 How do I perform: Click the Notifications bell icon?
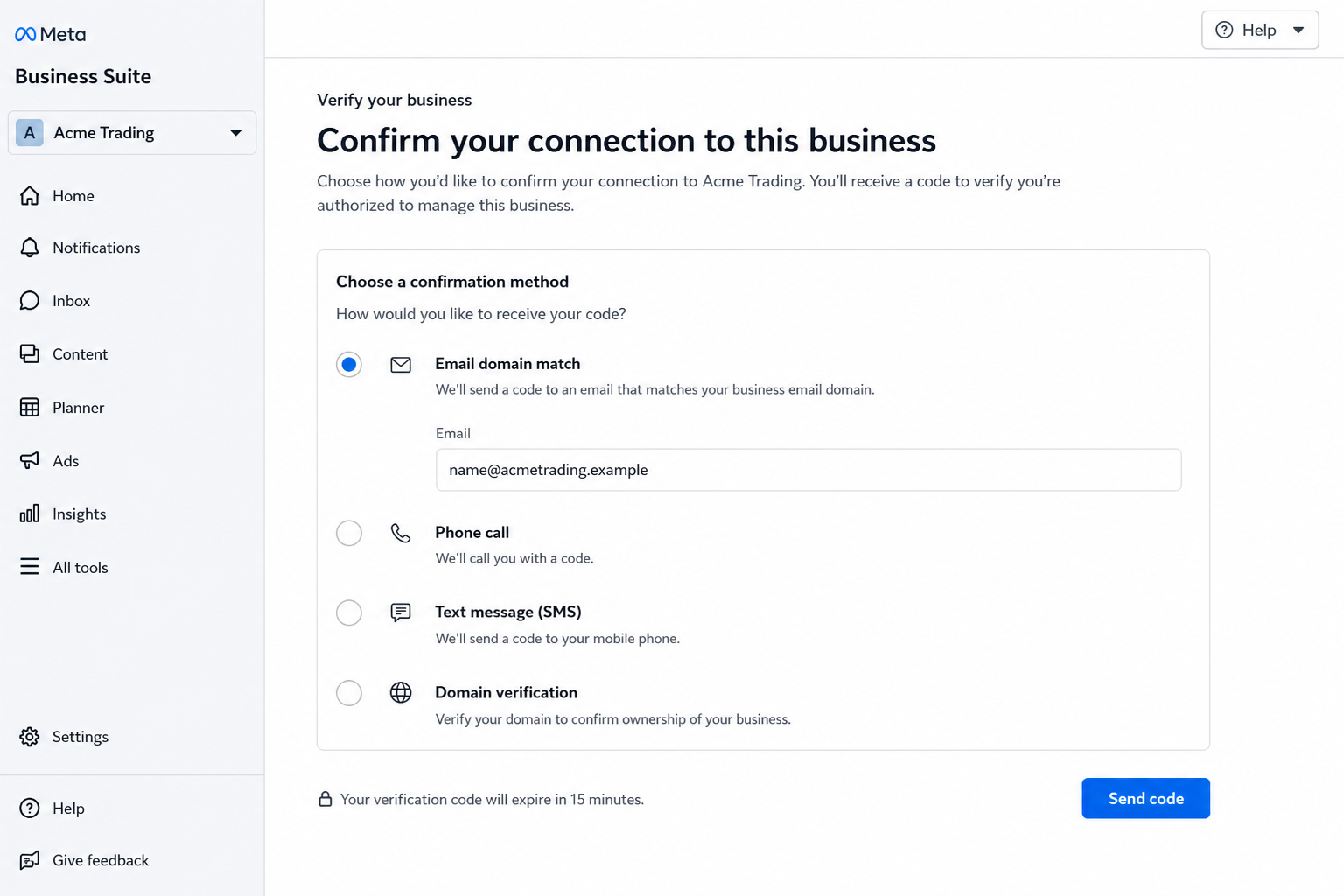(x=30, y=248)
